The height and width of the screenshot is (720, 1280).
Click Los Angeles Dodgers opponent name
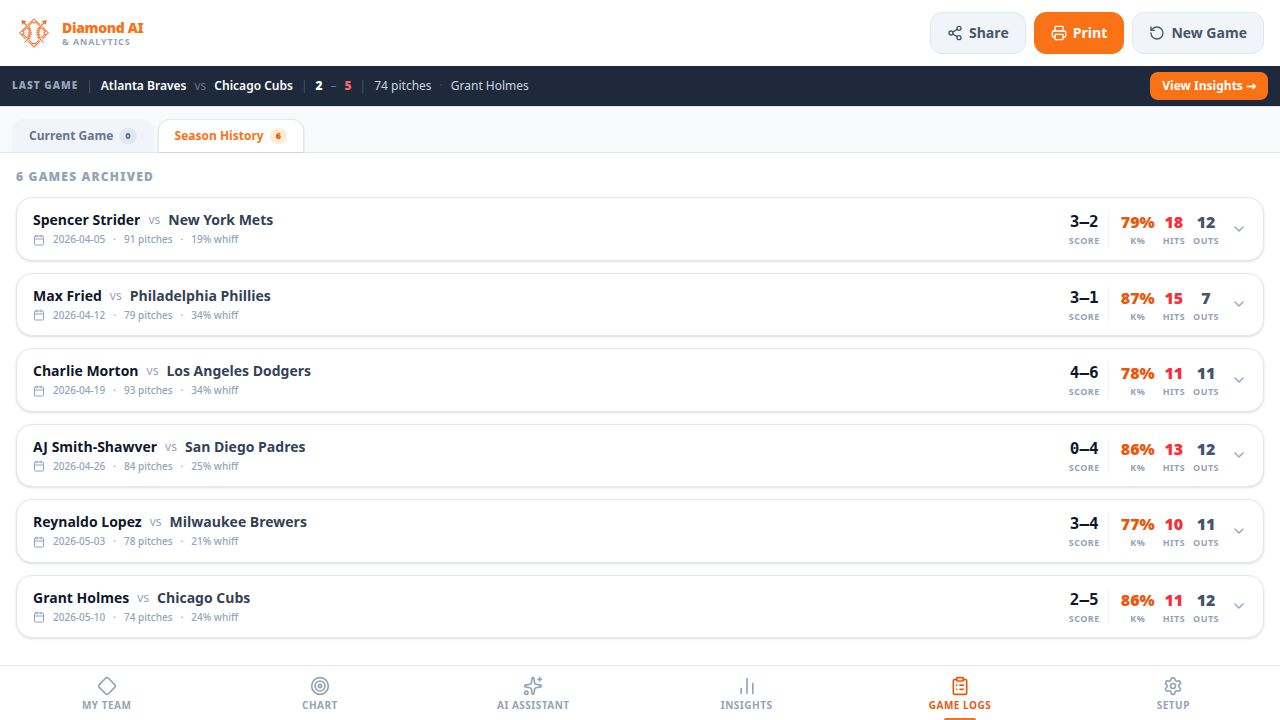pos(239,371)
